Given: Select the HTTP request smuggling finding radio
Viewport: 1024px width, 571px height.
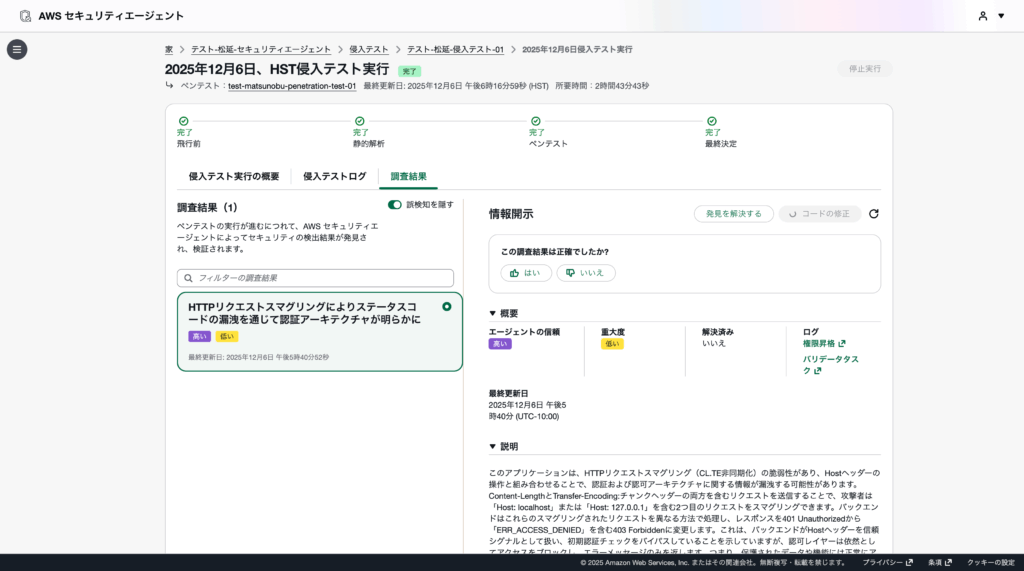Looking at the screenshot, I should point(446,307).
